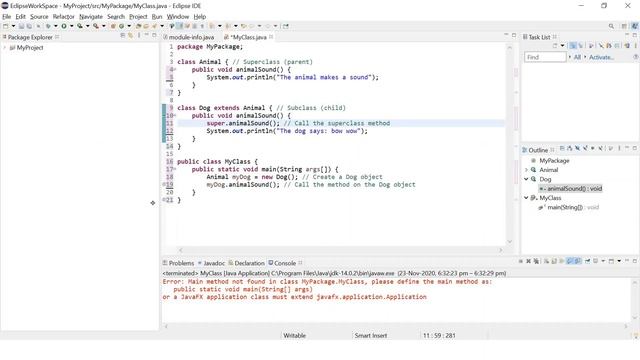Toggle Hide Fields in Outline view

pyautogui.click(x=578, y=149)
